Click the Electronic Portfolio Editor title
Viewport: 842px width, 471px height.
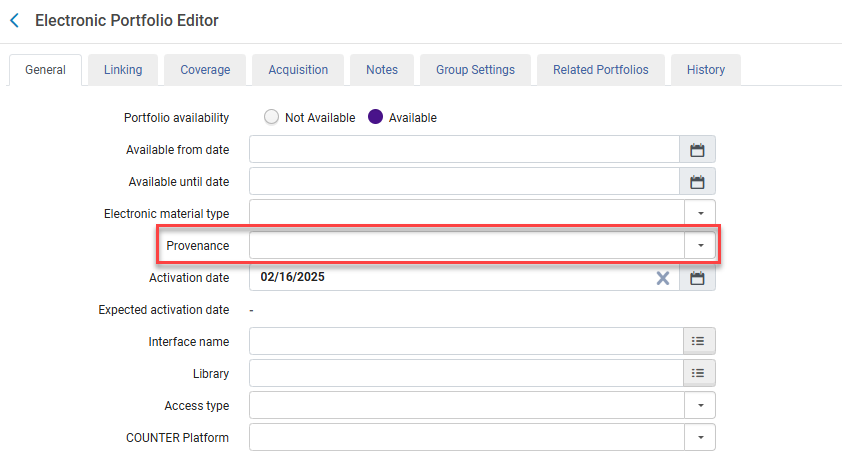tap(127, 20)
